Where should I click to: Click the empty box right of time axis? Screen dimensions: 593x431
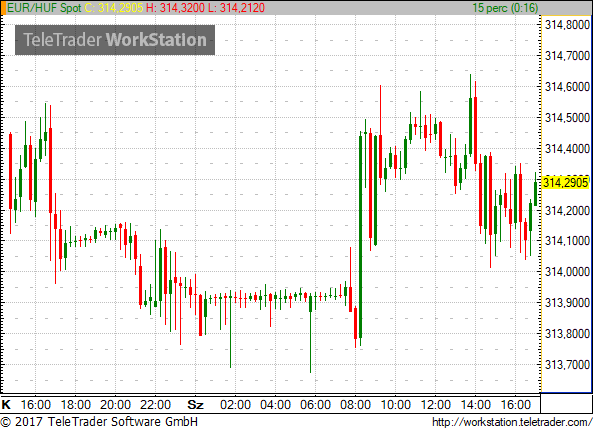pos(566,403)
